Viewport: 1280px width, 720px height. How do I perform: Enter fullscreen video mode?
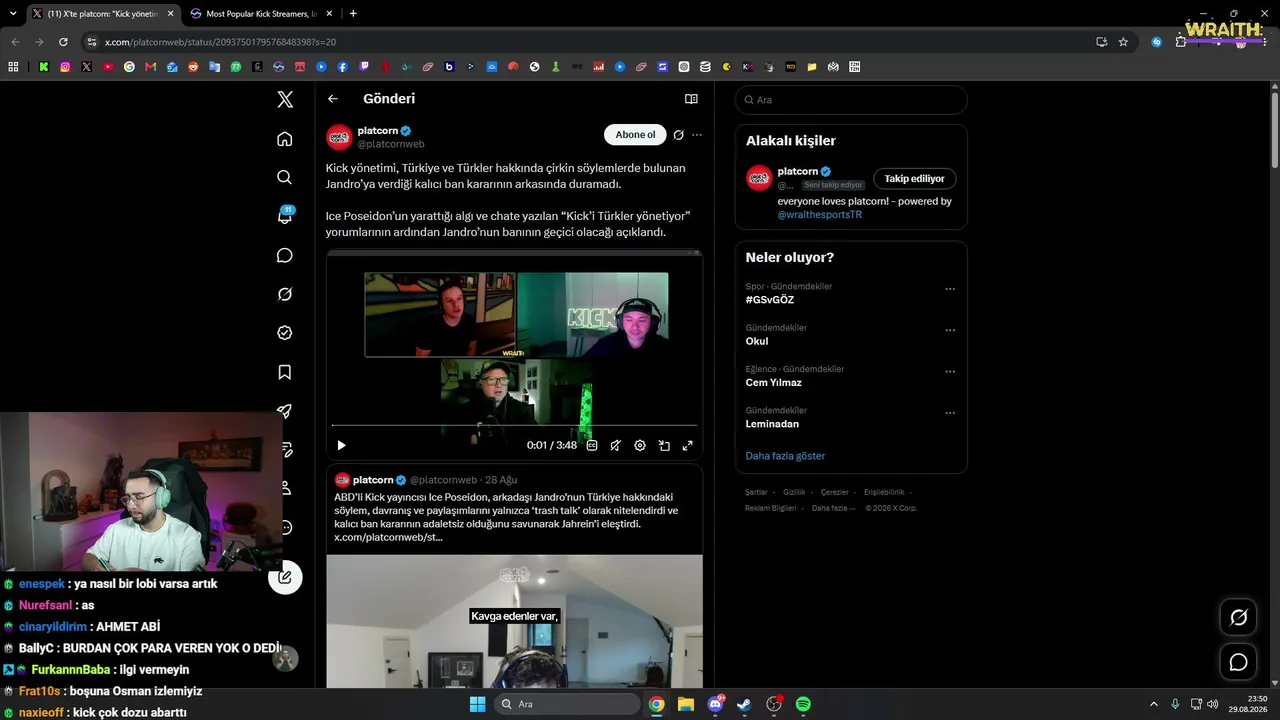tap(688, 446)
